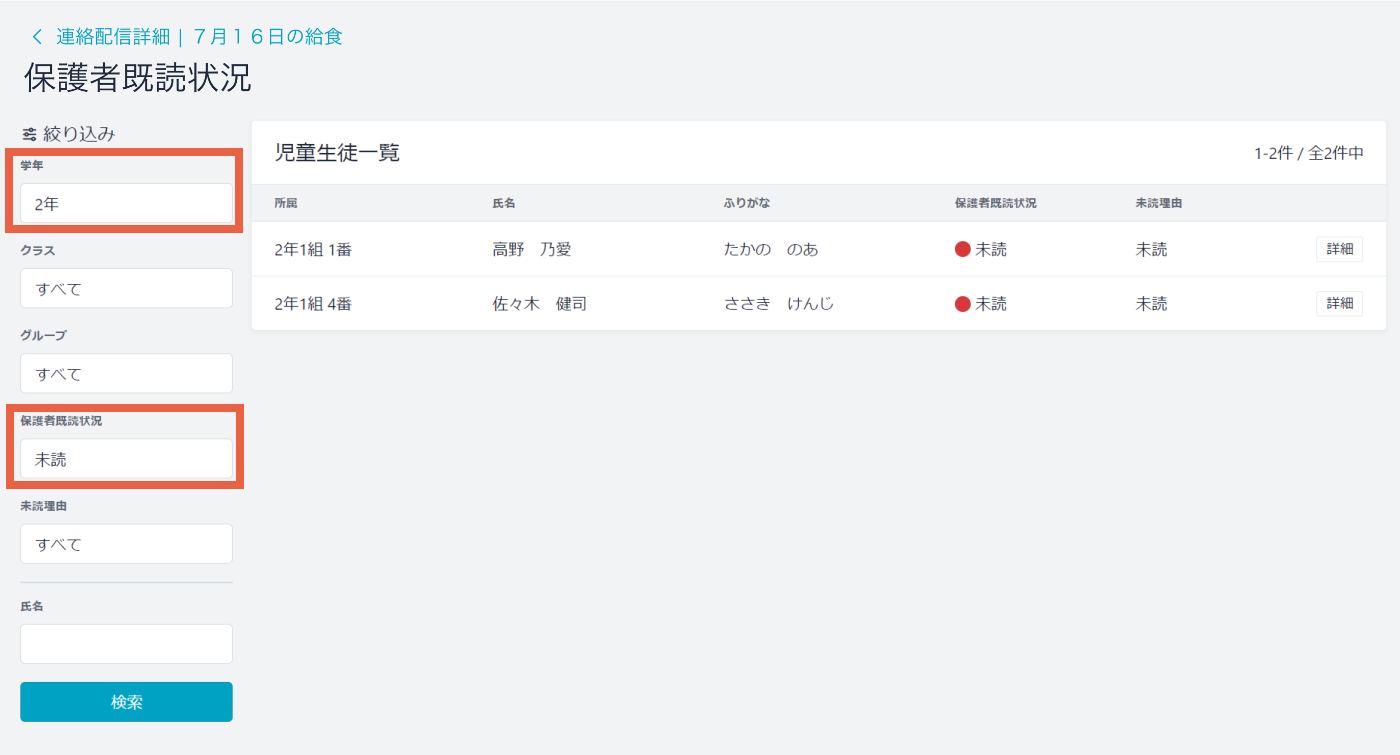Viewport: 1400px width, 755px height.
Task: Click the 氏名 search input field
Action: [126, 644]
